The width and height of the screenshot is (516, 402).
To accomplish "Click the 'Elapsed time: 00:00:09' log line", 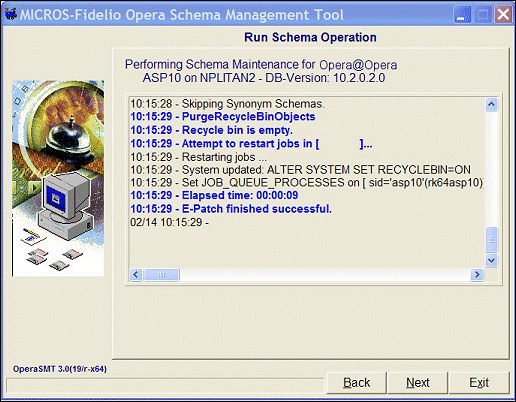I will tap(214, 195).
